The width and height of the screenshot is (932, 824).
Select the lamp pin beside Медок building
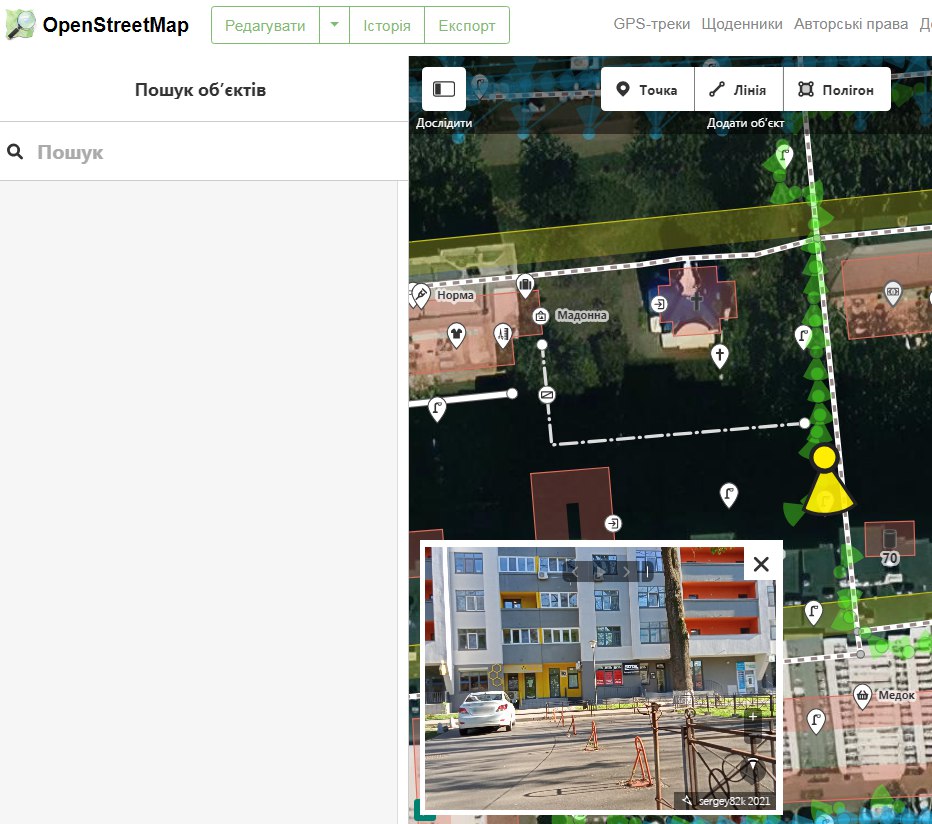pyautogui.click(x=816, y=722)
